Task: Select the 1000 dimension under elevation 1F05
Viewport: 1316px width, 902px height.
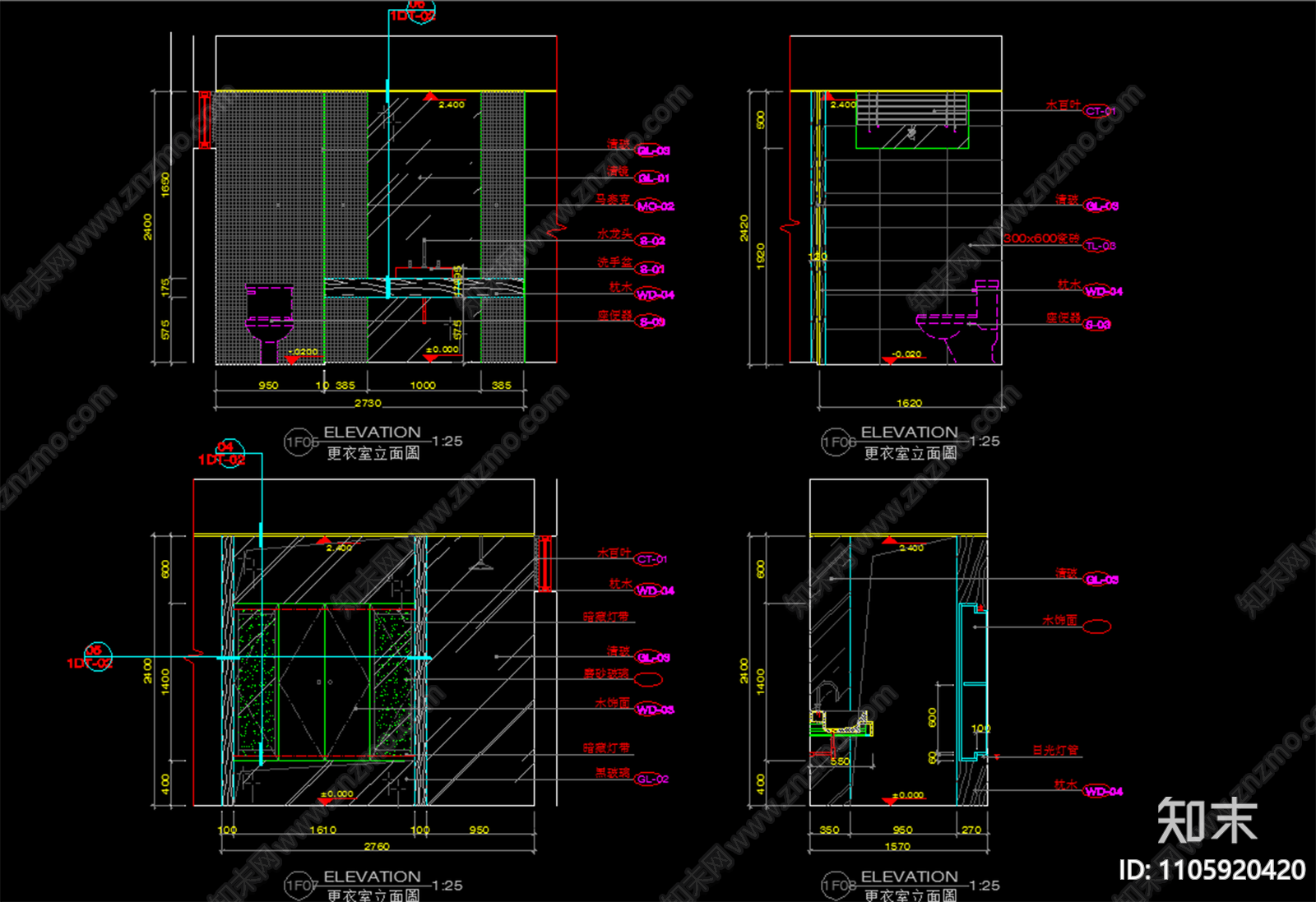Action: [x=423, y=385]
